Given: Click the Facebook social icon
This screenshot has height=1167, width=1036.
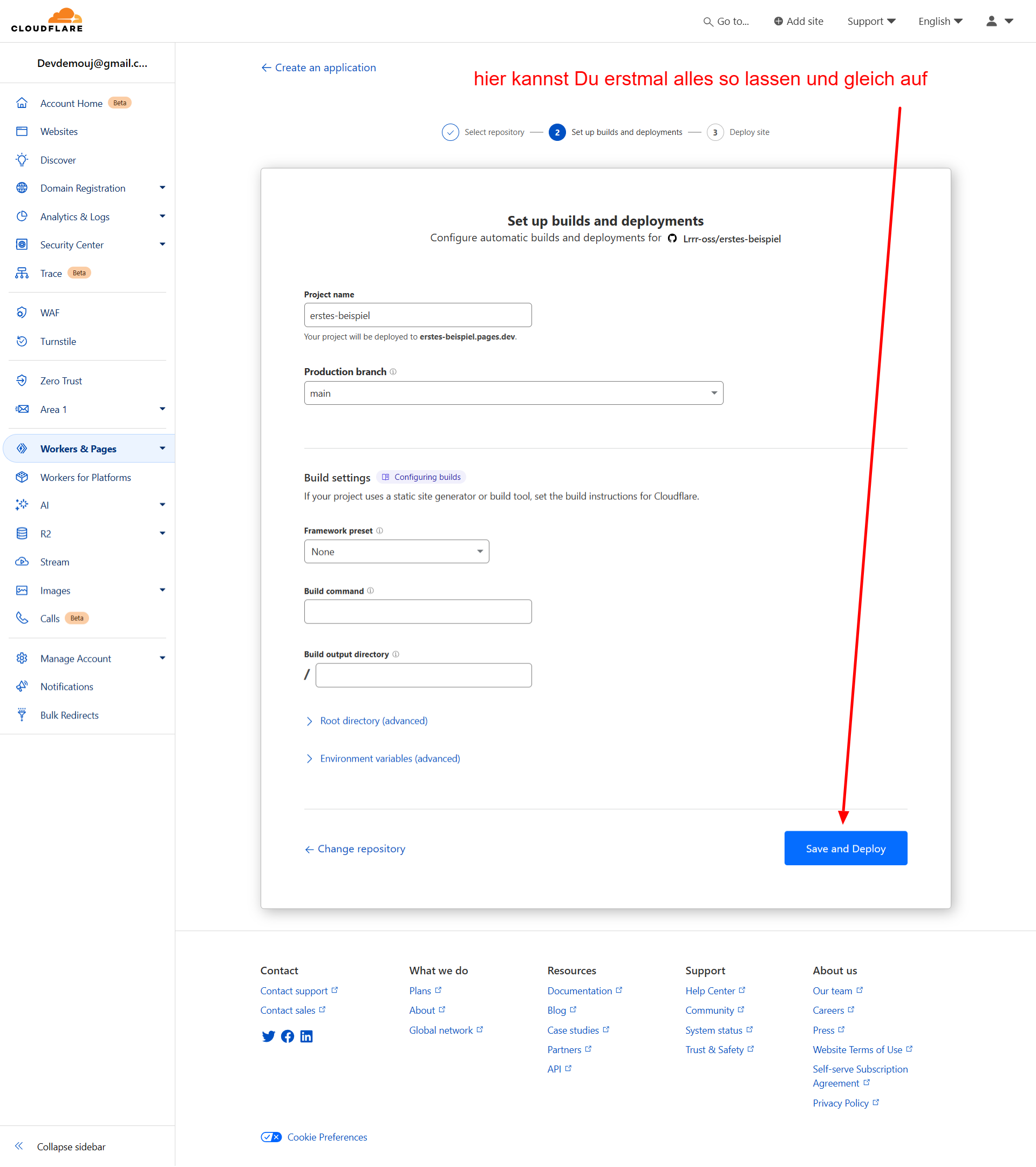Looking at the screenshot, I should pos(288,1036).
